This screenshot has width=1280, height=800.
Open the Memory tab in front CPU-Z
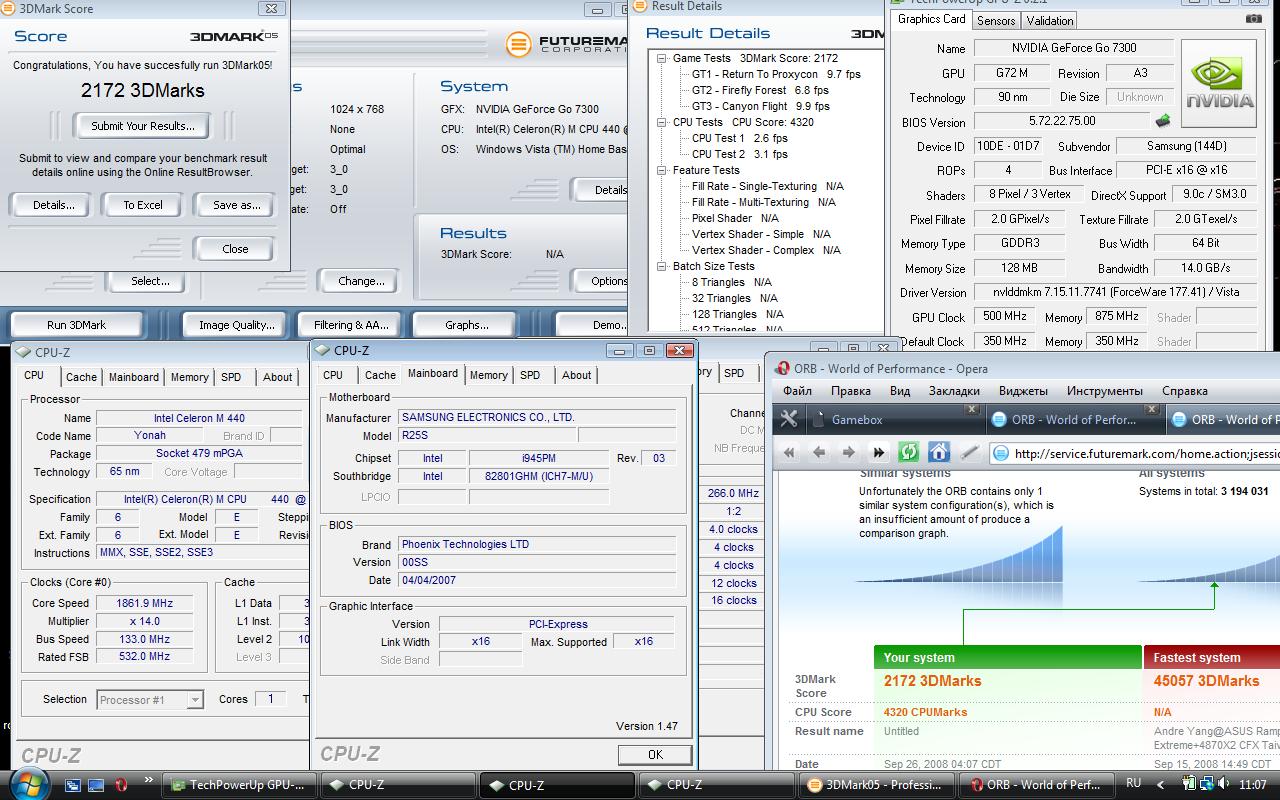[489, 375]
